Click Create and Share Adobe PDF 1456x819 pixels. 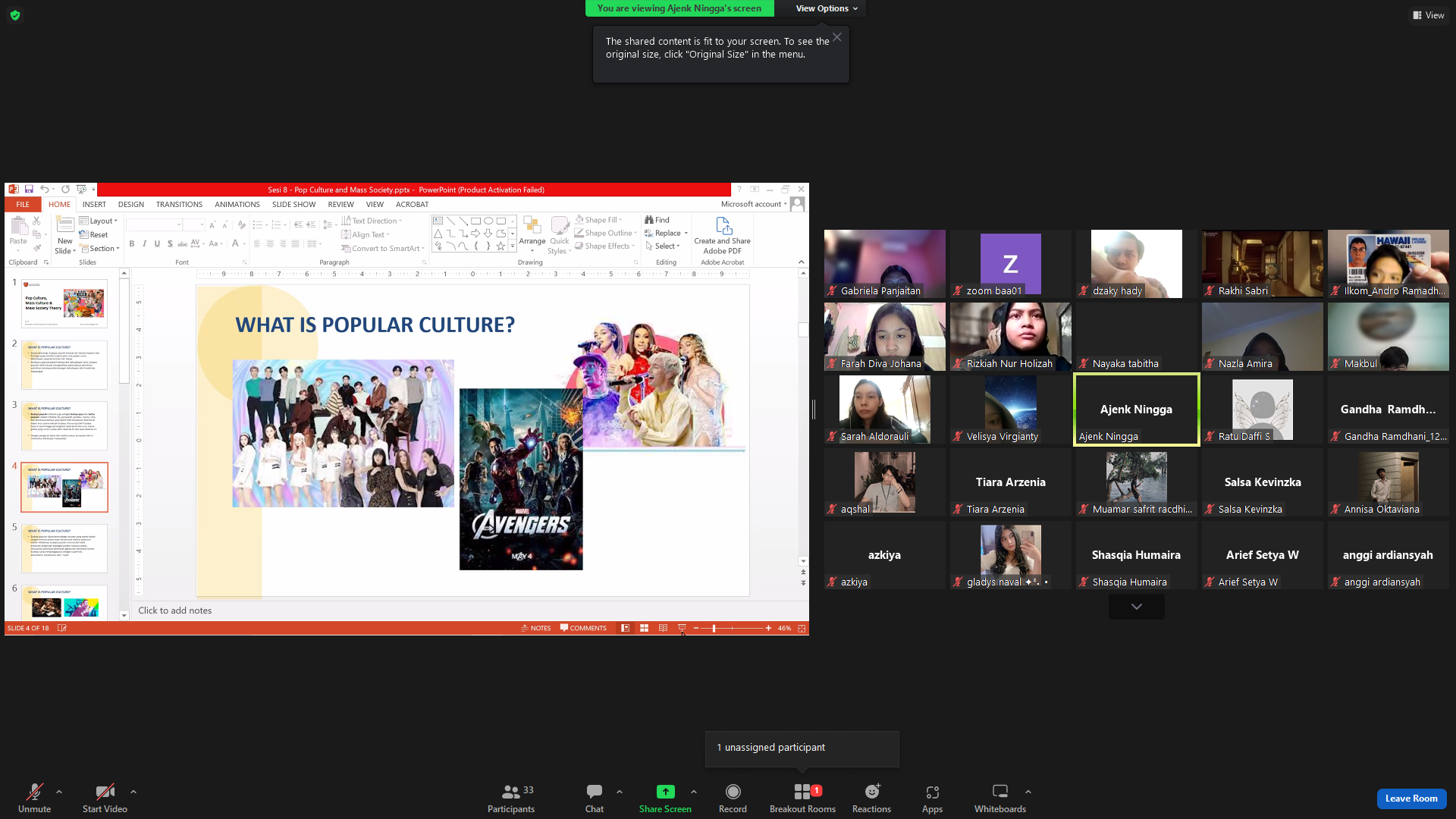723,236
